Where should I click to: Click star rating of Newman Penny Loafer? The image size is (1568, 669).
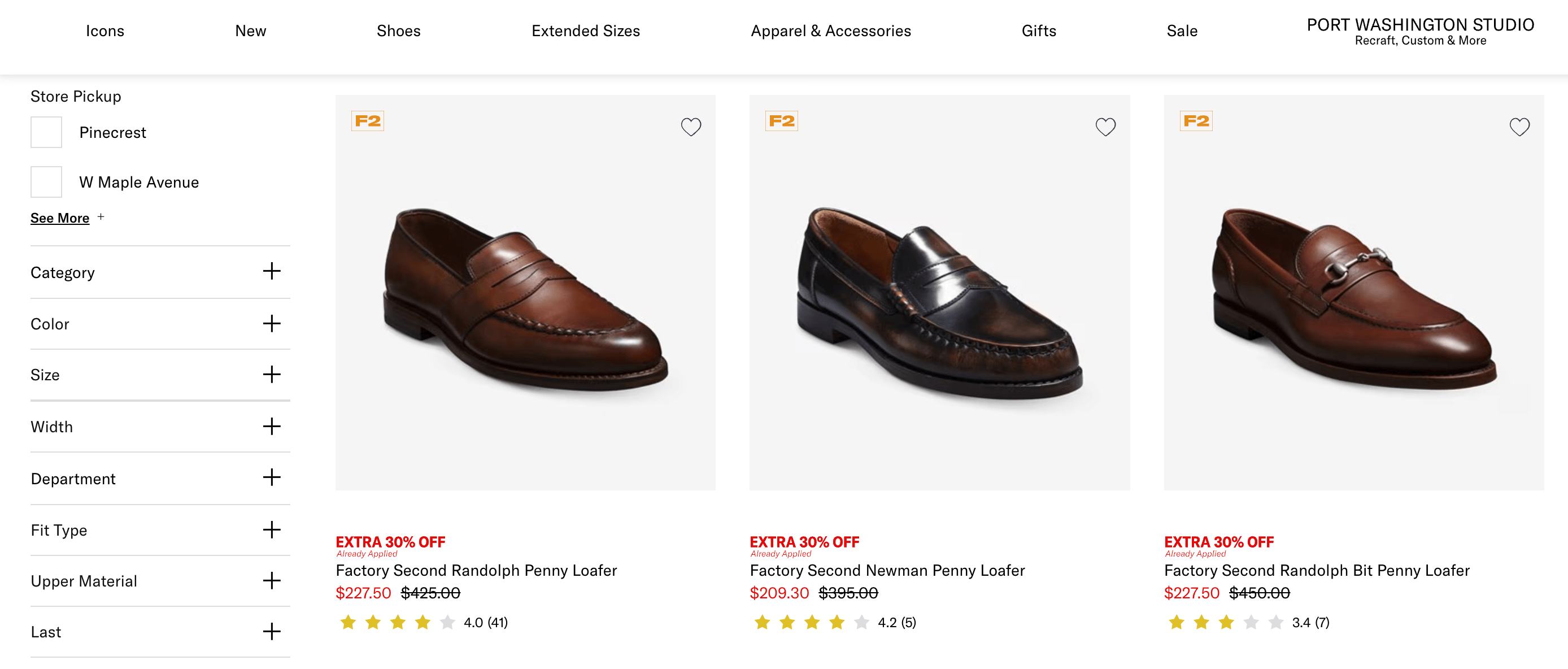[x=811, y=622]
